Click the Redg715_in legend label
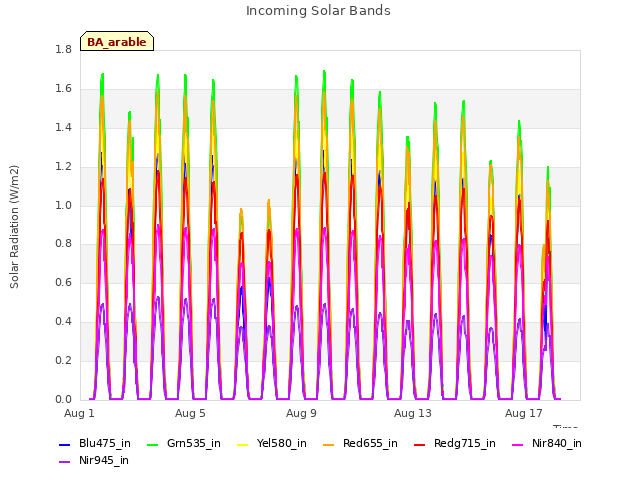Screen dimensions: 640x480 coord(465,443)
